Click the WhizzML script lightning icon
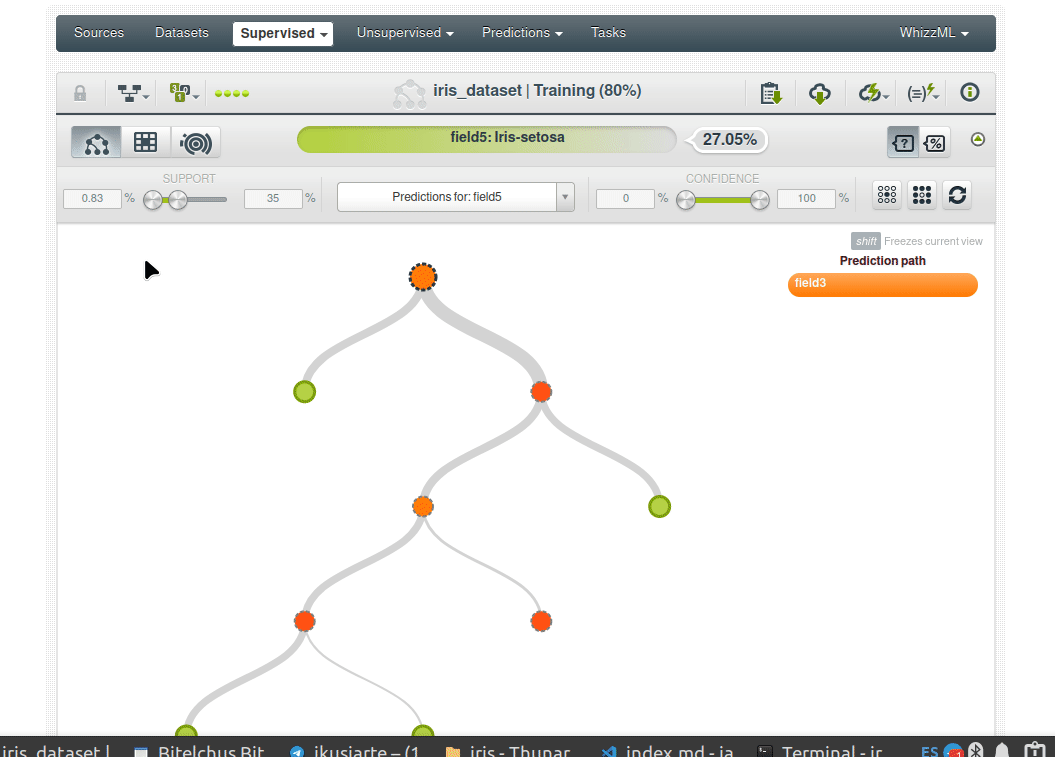Viewport: 1055px width, 757px height. [x=922, y=93]
